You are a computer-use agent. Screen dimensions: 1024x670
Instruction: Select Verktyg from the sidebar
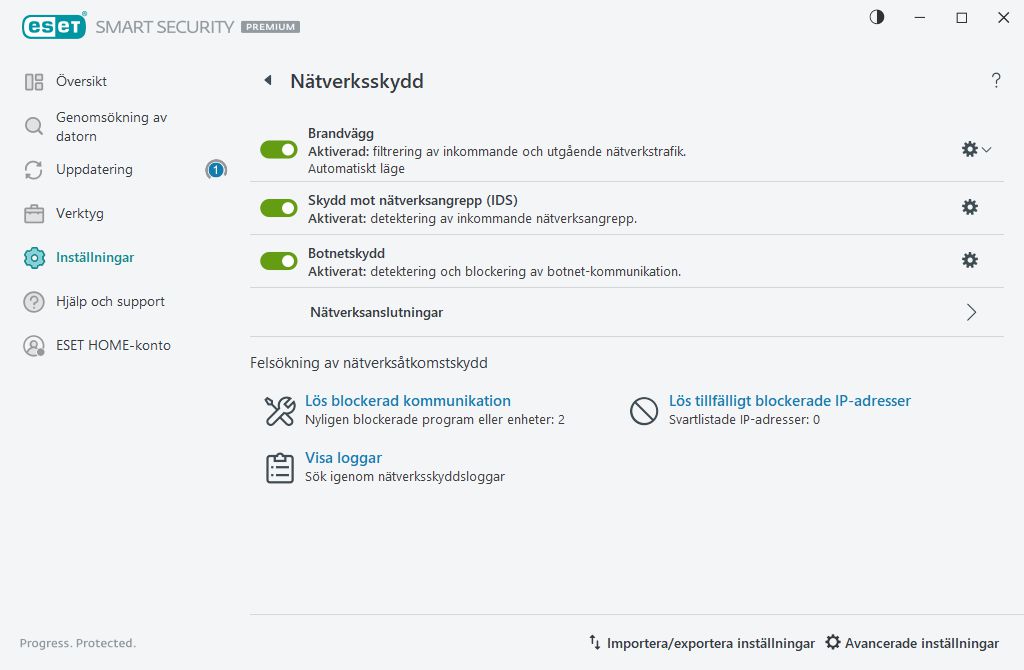point(80,213)
